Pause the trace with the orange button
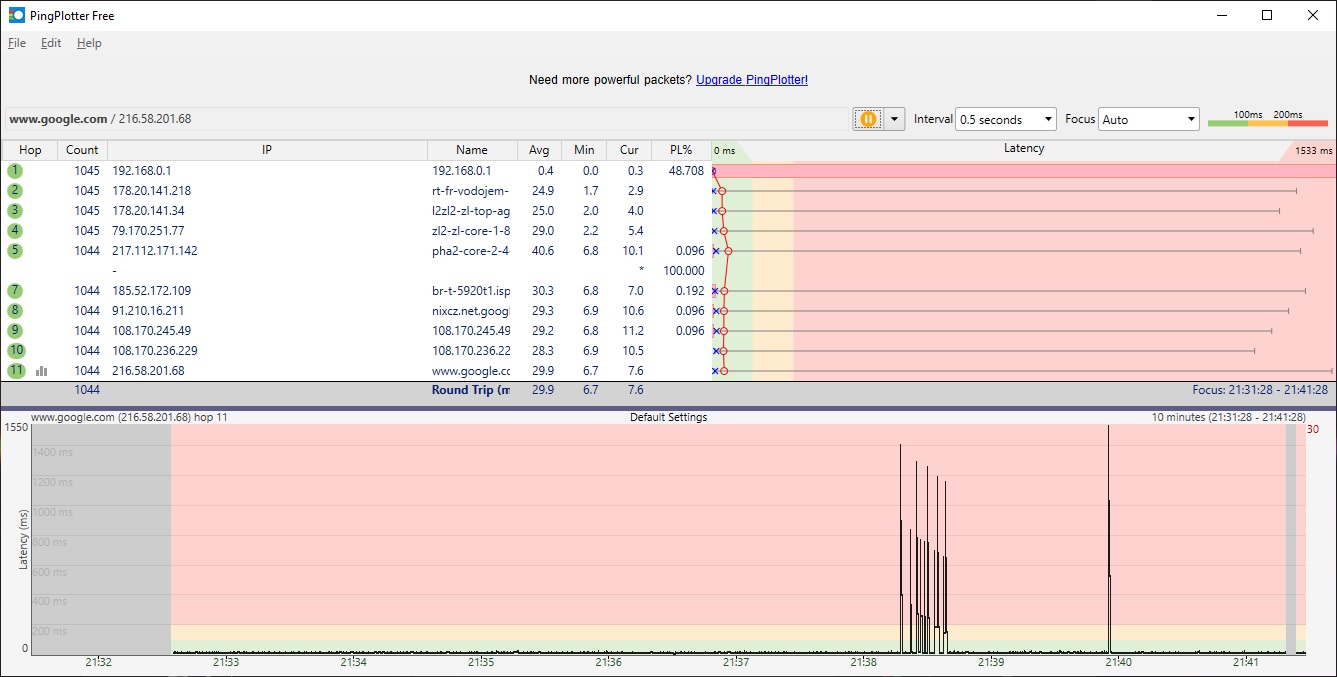The height and width of the screenshot is (677, 1337). 868,119
